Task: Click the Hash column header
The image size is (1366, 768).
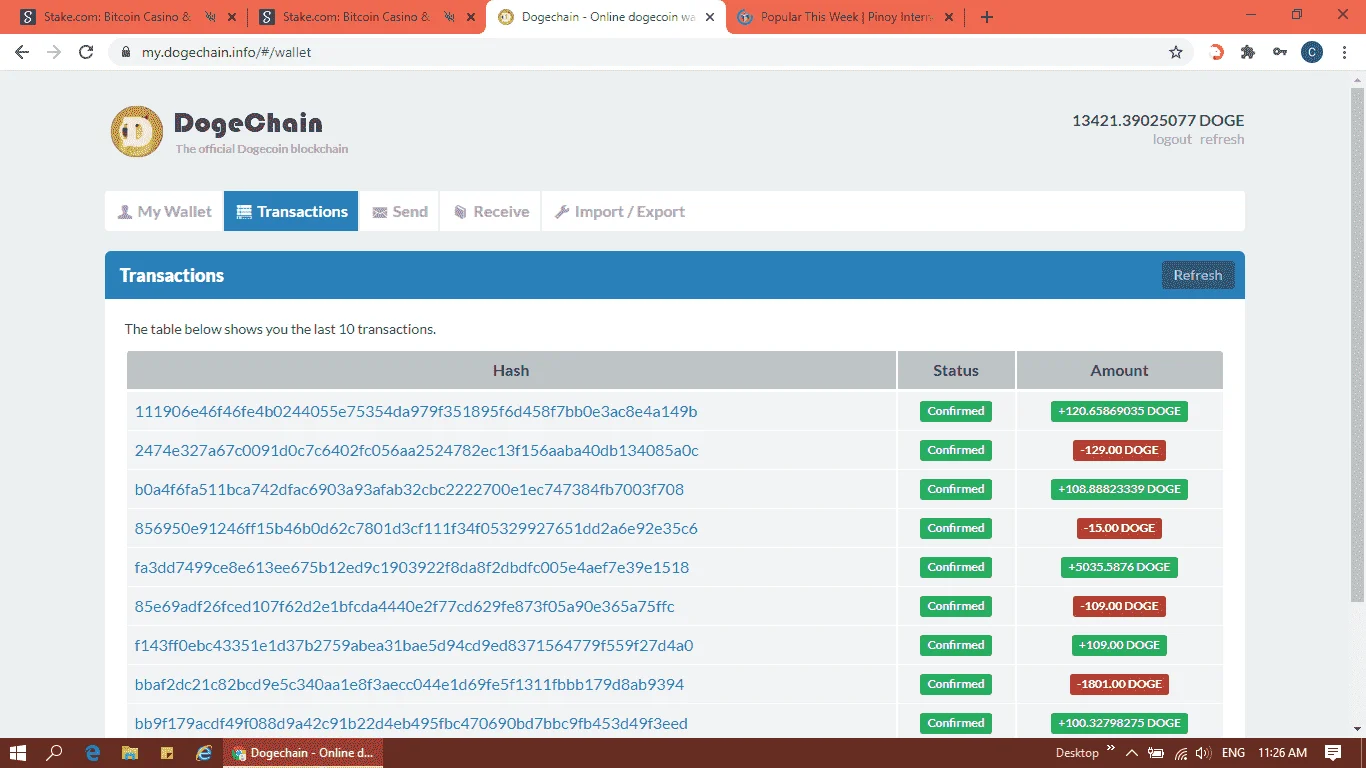Action: tap(511, 370)
